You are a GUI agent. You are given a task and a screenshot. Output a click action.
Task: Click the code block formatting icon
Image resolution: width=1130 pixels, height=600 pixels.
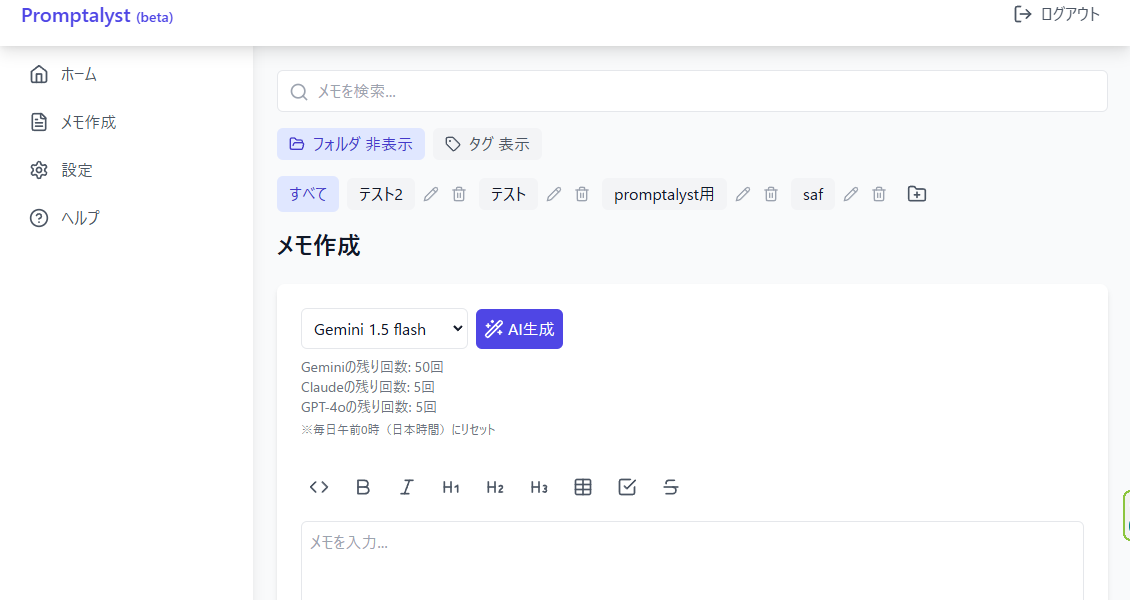(319, 487)
